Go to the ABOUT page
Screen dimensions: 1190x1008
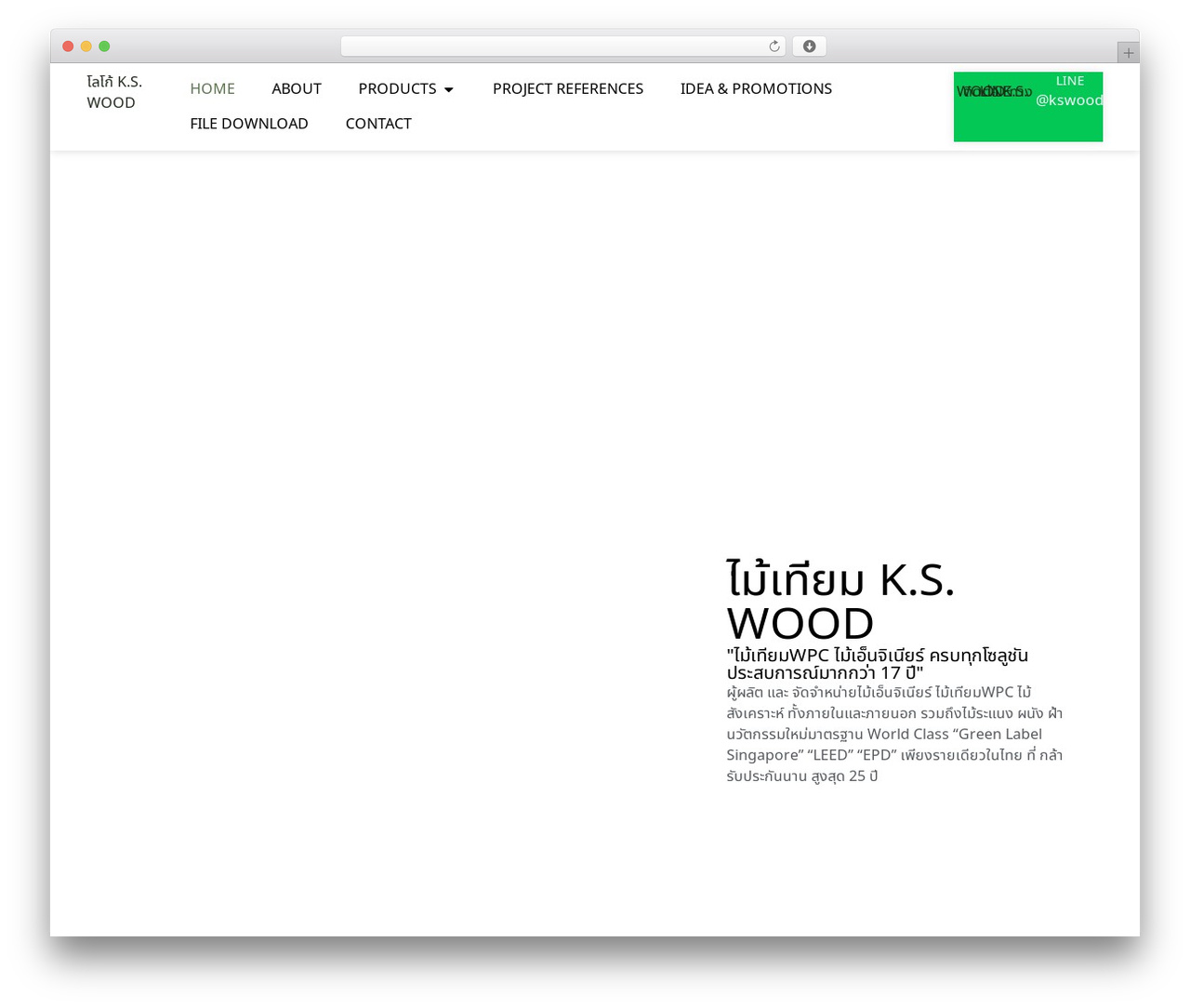pyautogui.click(x=297, y=88)
